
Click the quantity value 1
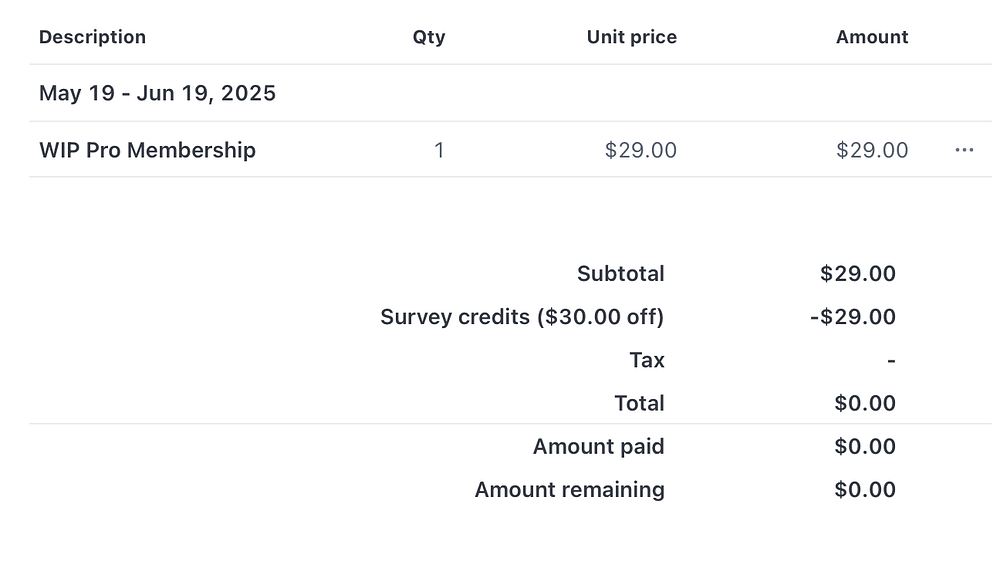click(x=439, y=150)
